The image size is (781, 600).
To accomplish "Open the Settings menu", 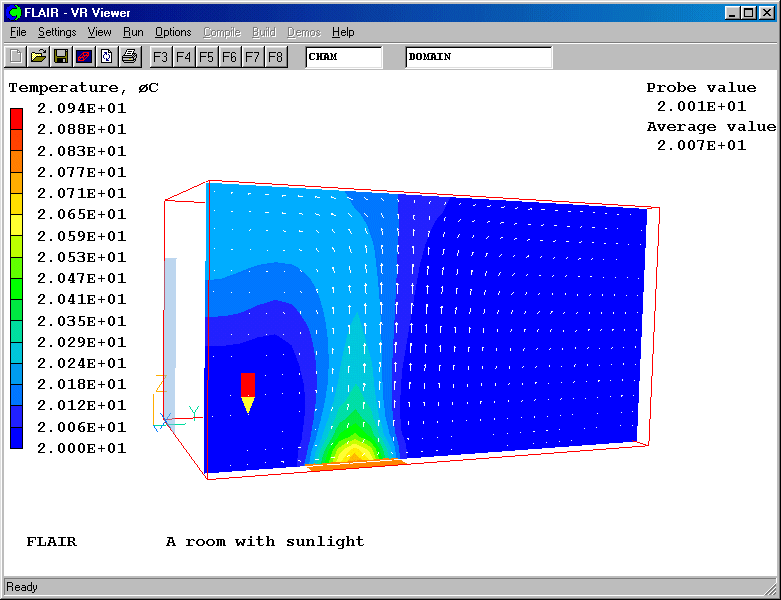I will tap(57, 32).
